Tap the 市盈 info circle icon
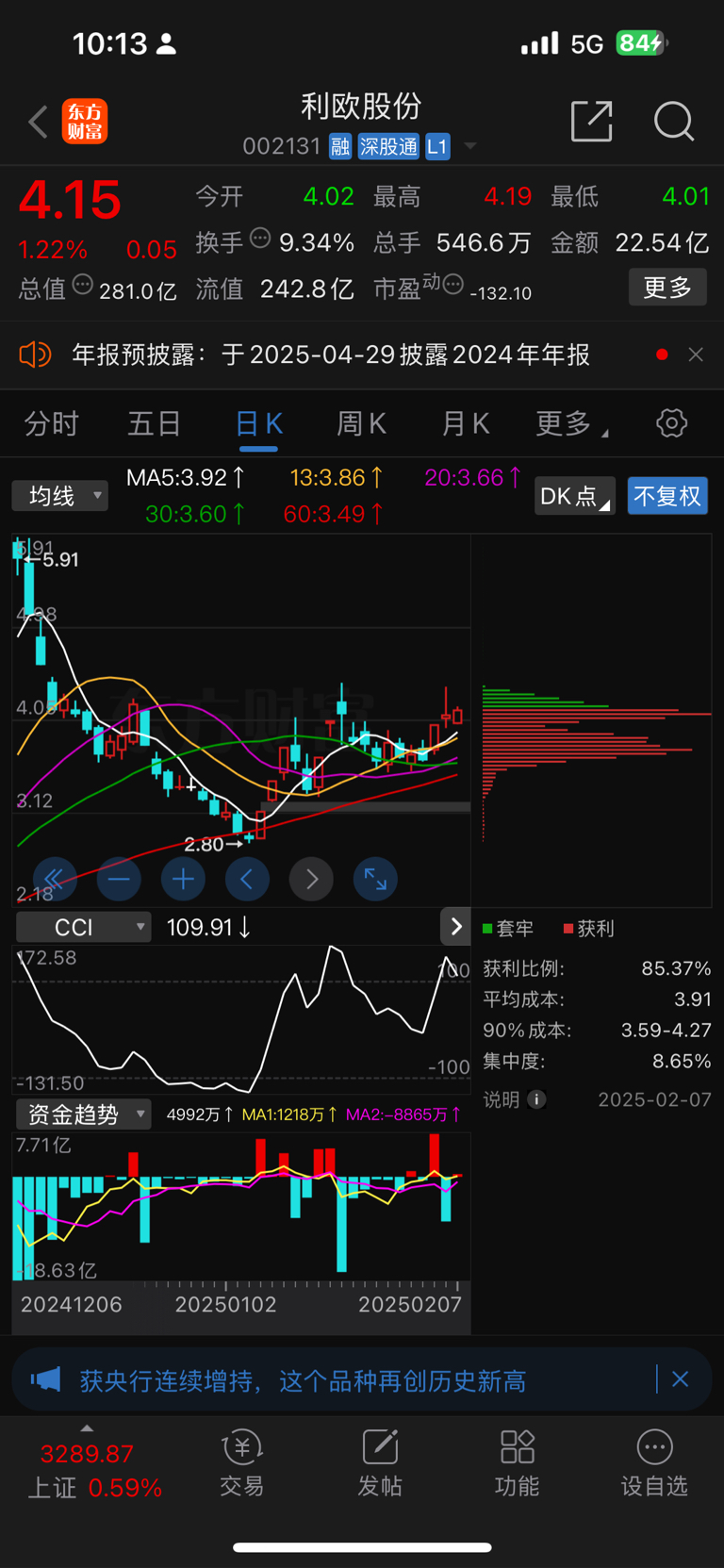The width and height of the screenshot is (724, 1568). point(452,284)
